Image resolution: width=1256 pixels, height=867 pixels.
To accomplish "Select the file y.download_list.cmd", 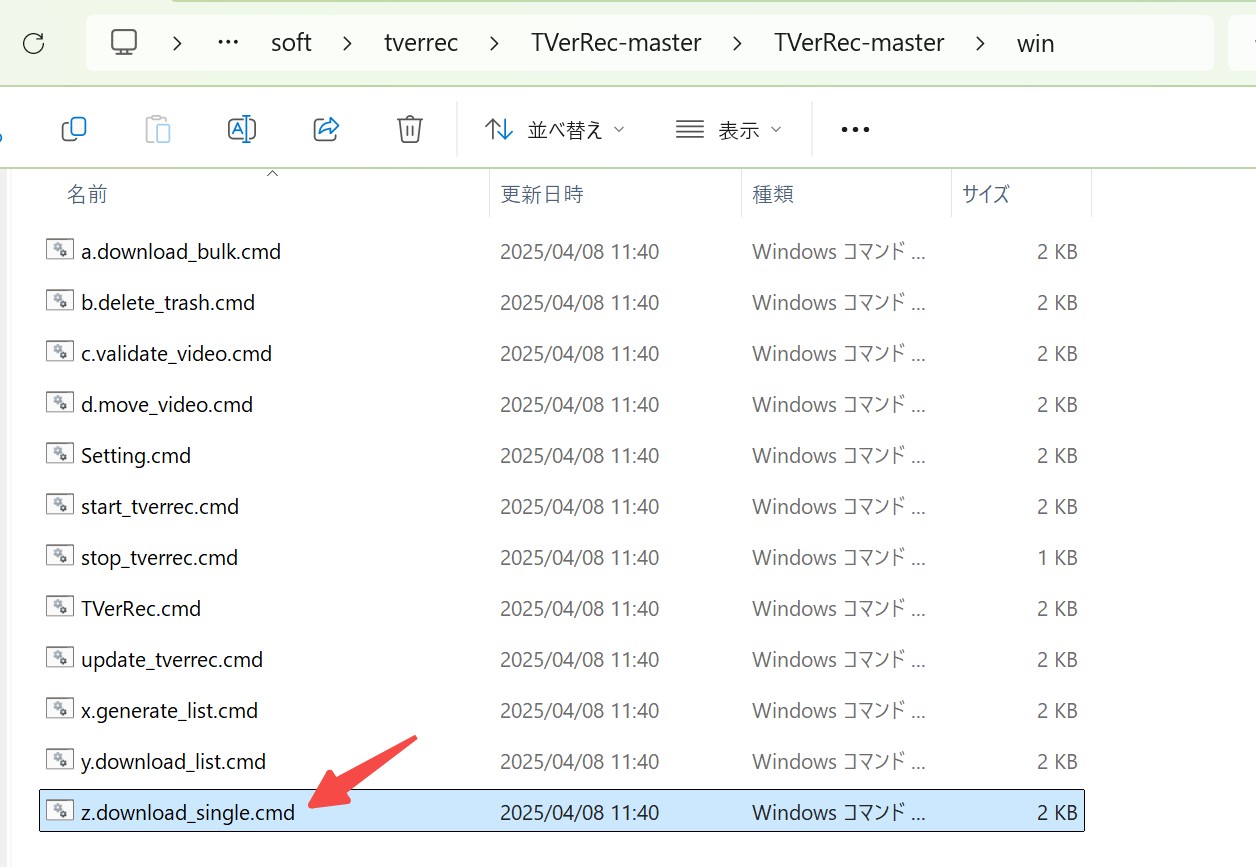I will pyautogui.click(x=173, y=762).
